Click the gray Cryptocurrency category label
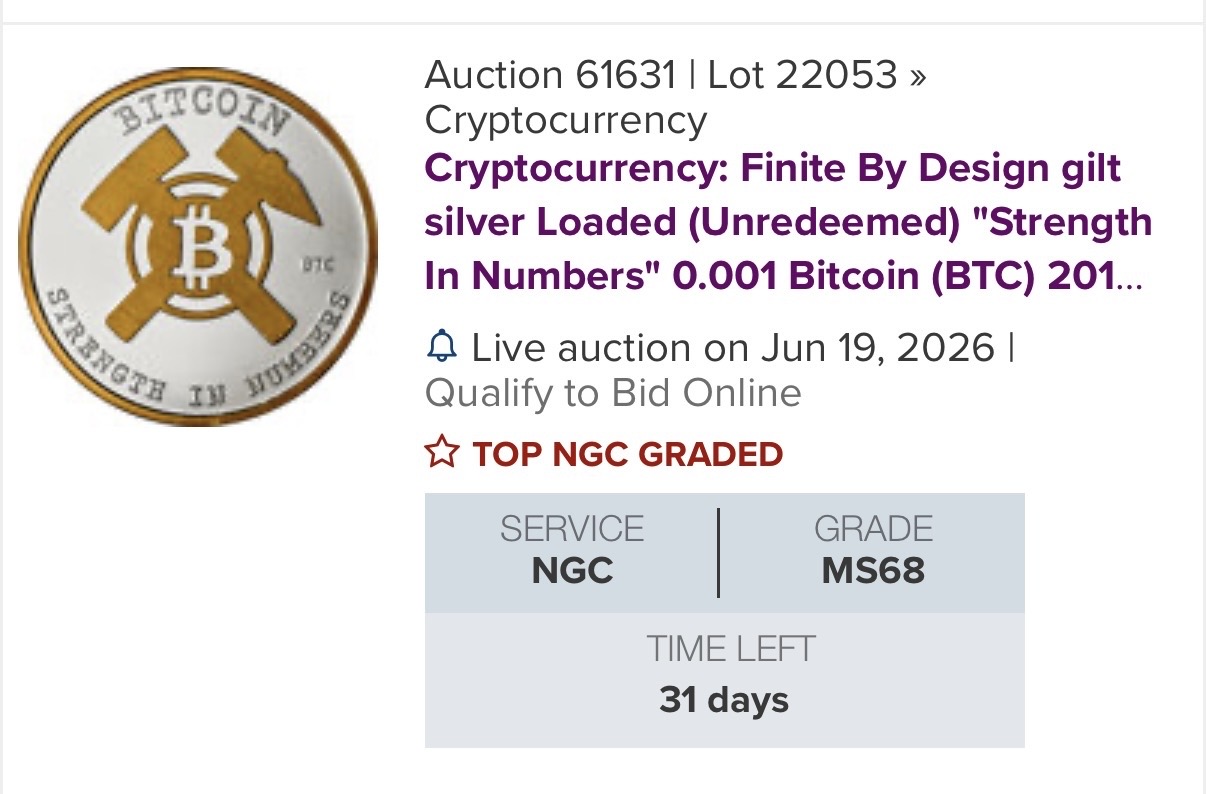1206x794 pixels. coord(566,120)
